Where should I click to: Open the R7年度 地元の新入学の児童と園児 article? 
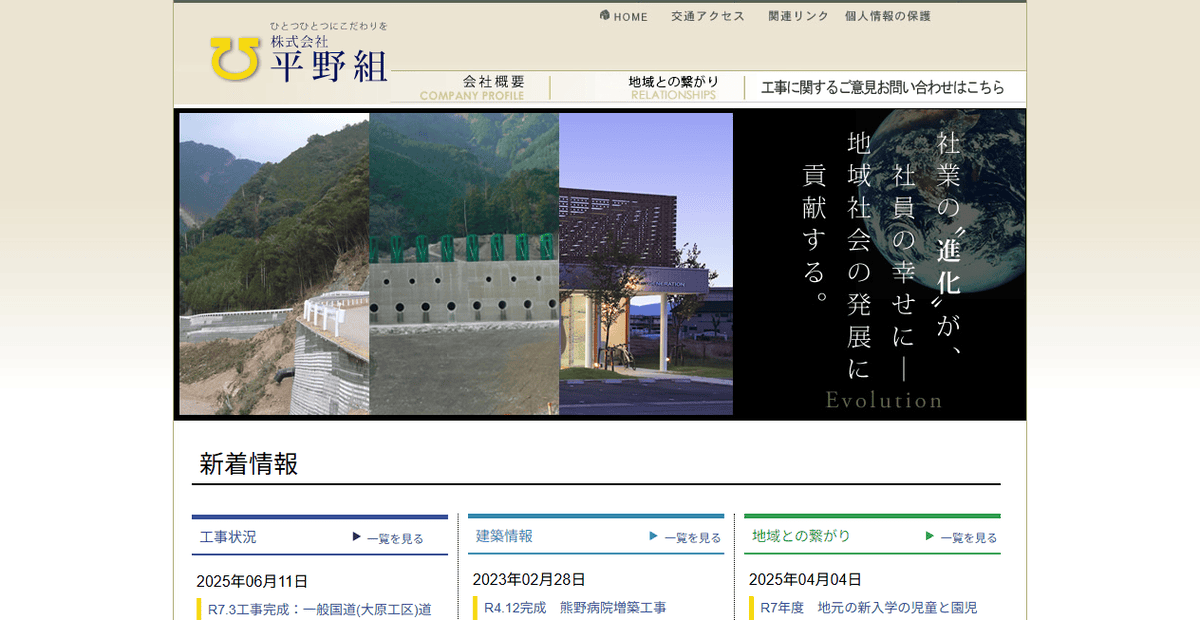(868, 607)
